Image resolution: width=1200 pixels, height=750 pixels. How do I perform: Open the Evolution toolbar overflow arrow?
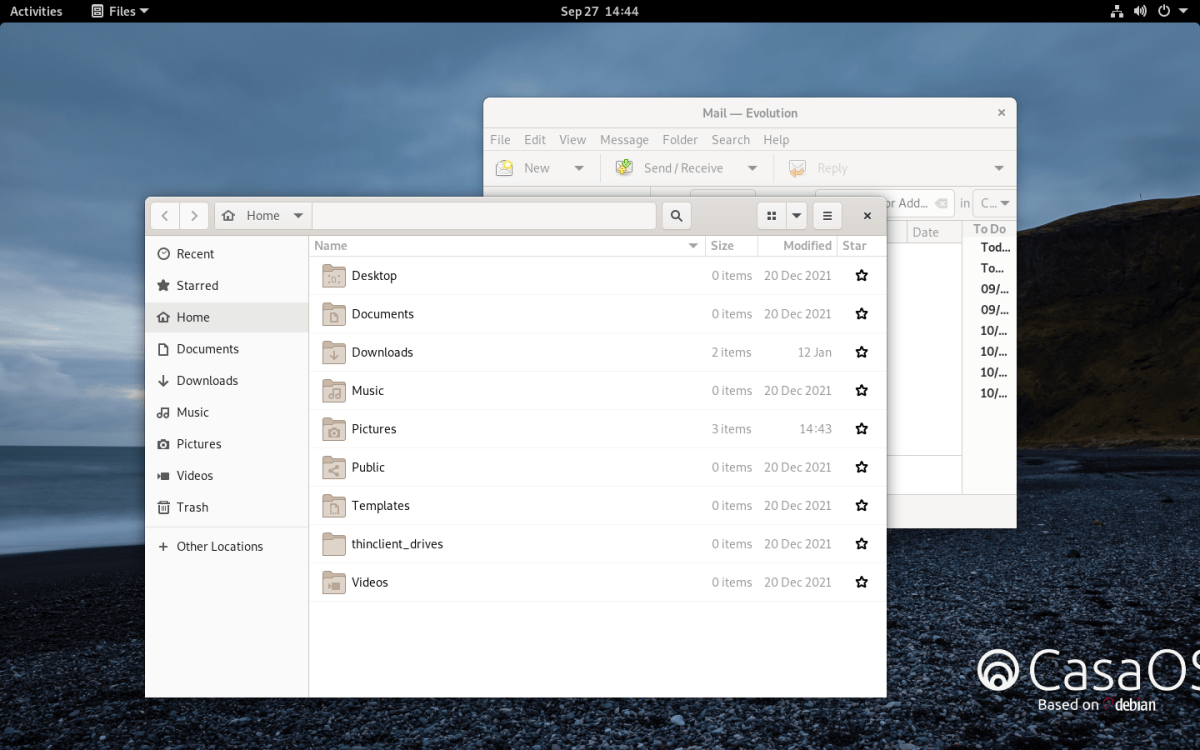[x=999, y=168]
